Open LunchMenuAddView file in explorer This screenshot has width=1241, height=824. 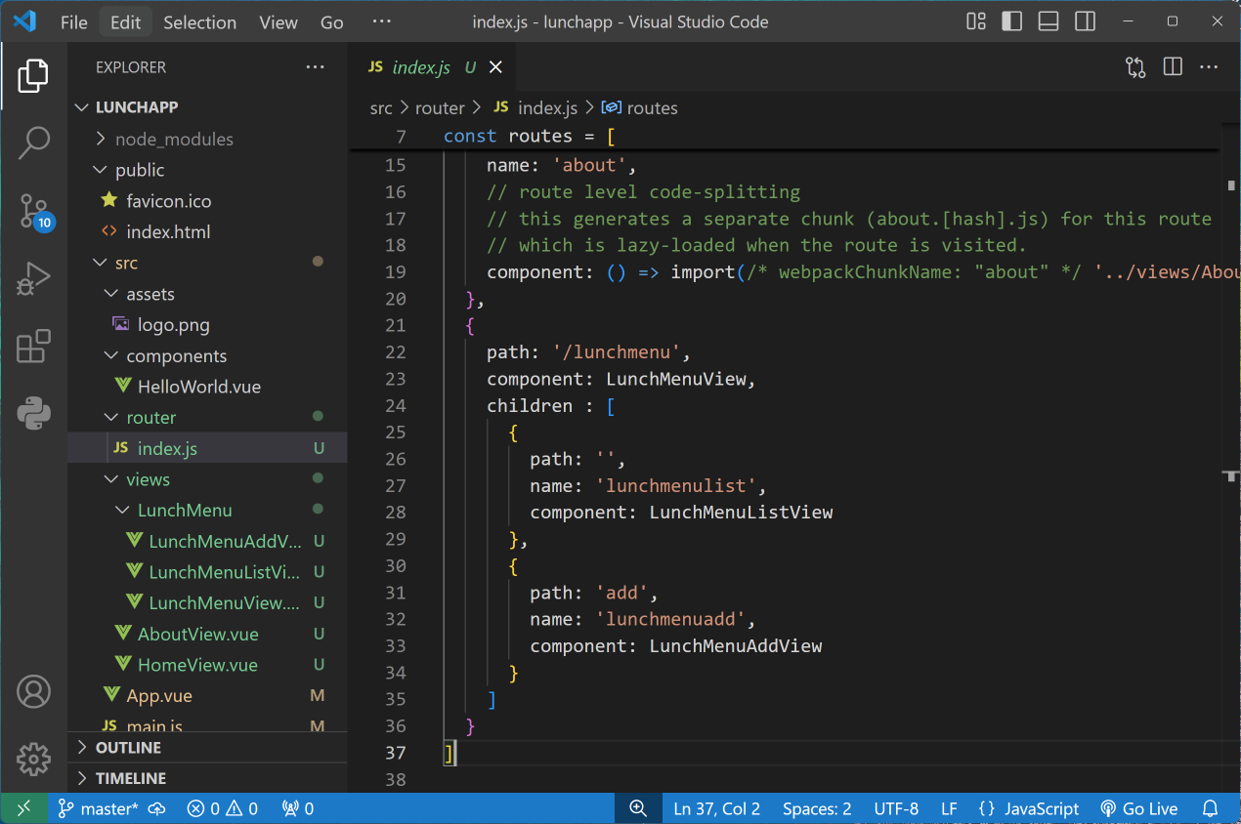point(208,541)
